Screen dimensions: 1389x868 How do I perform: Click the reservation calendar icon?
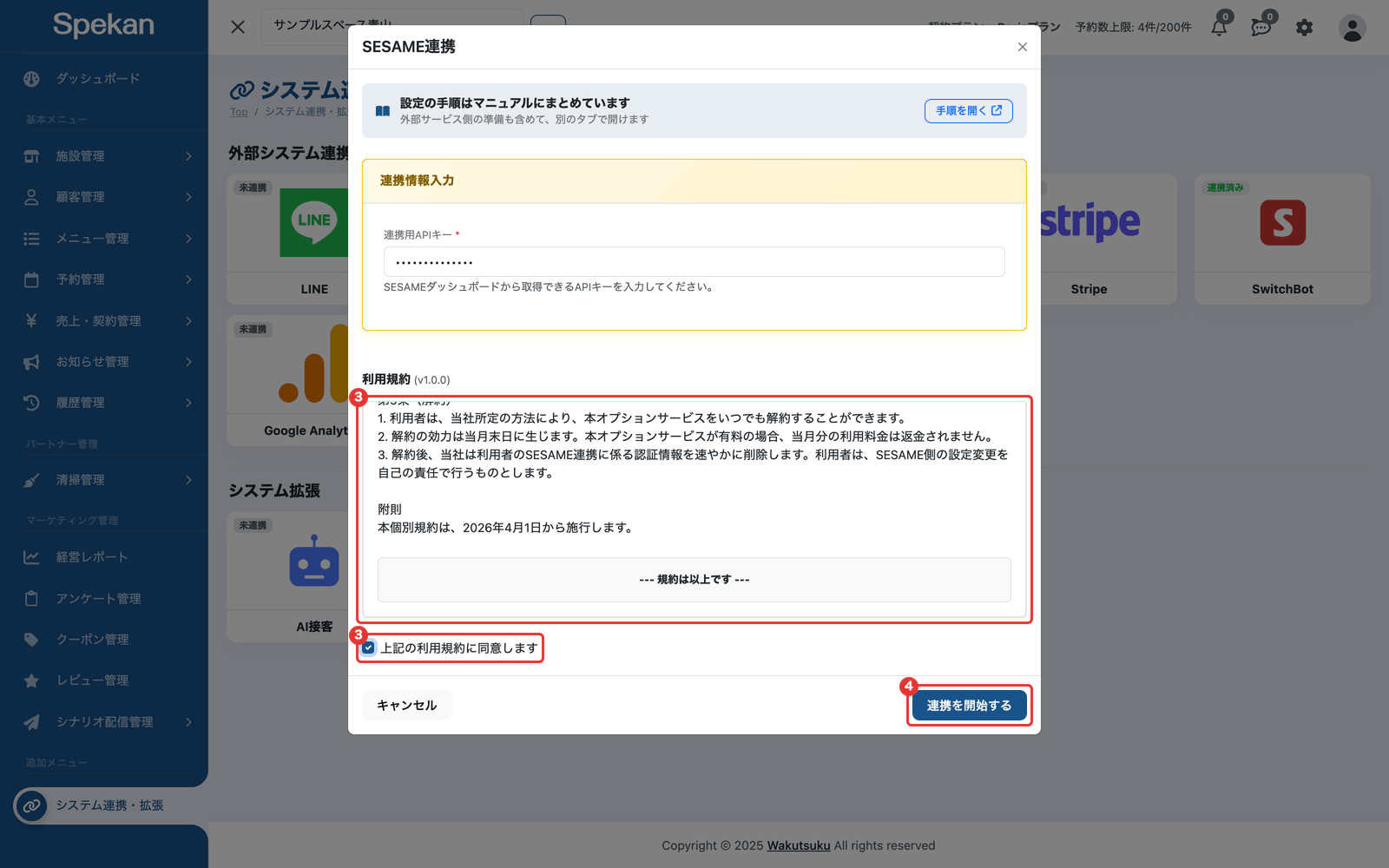(31, 279)
